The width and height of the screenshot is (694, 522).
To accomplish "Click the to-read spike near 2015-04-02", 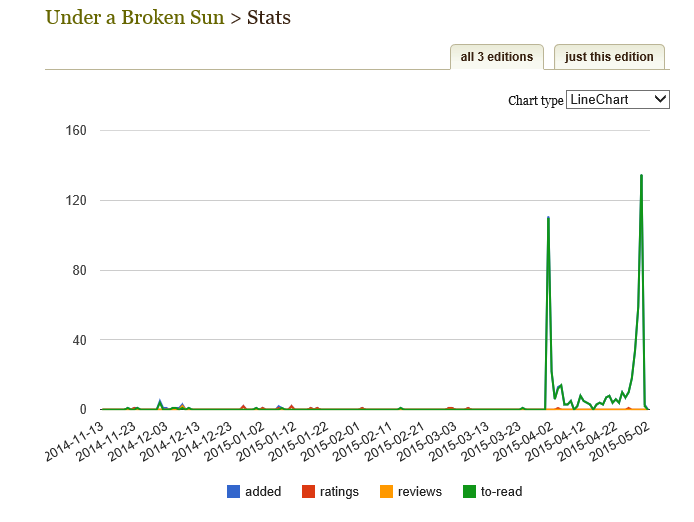I will [548, 218].
